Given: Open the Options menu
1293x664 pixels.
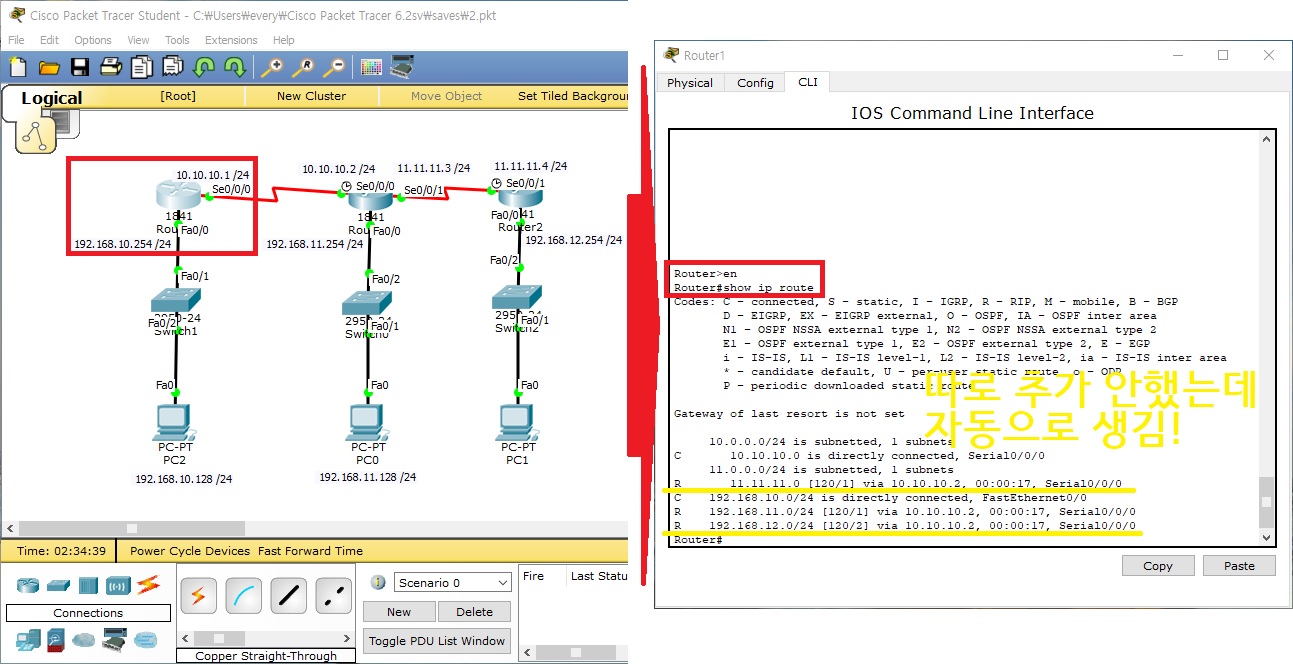Looking at the screenshot, I should point(93,40).
